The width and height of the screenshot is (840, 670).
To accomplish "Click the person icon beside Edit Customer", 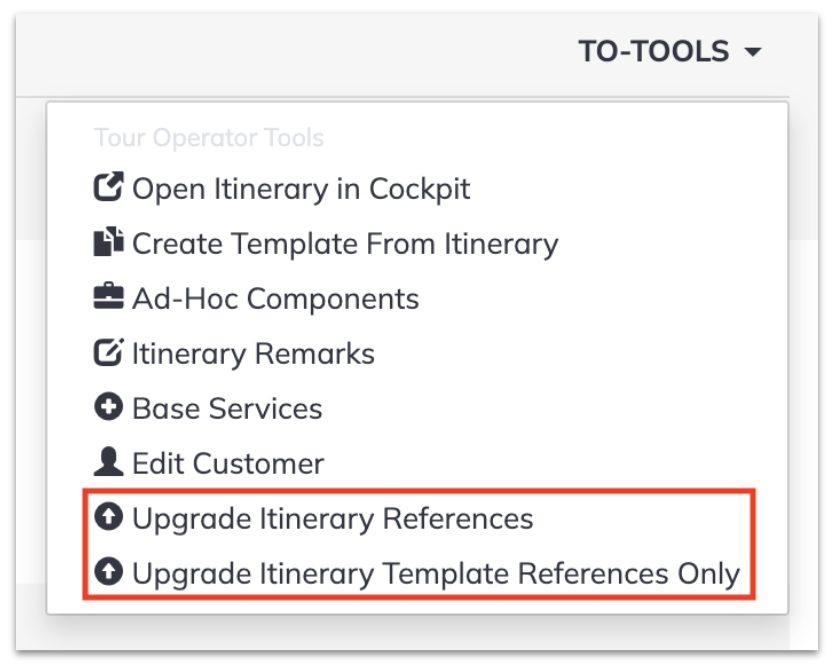I will [108, 462].
